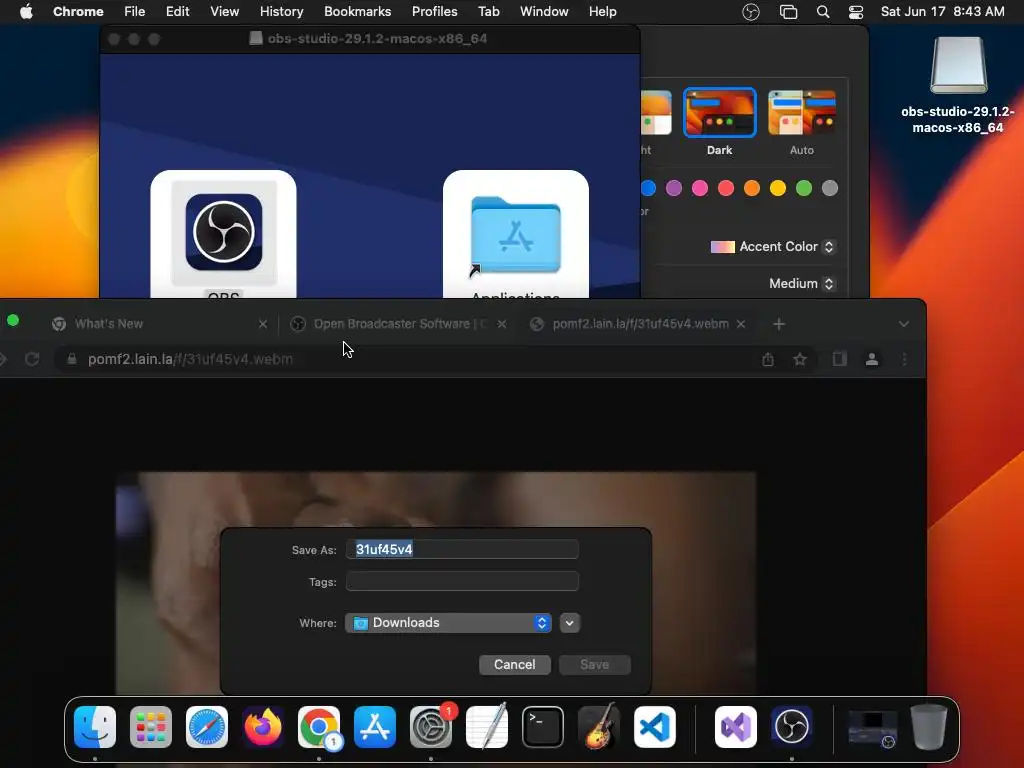1024x768 pixels.
Task: Bookmark this page with star icon
Action: tap(800, 359)
